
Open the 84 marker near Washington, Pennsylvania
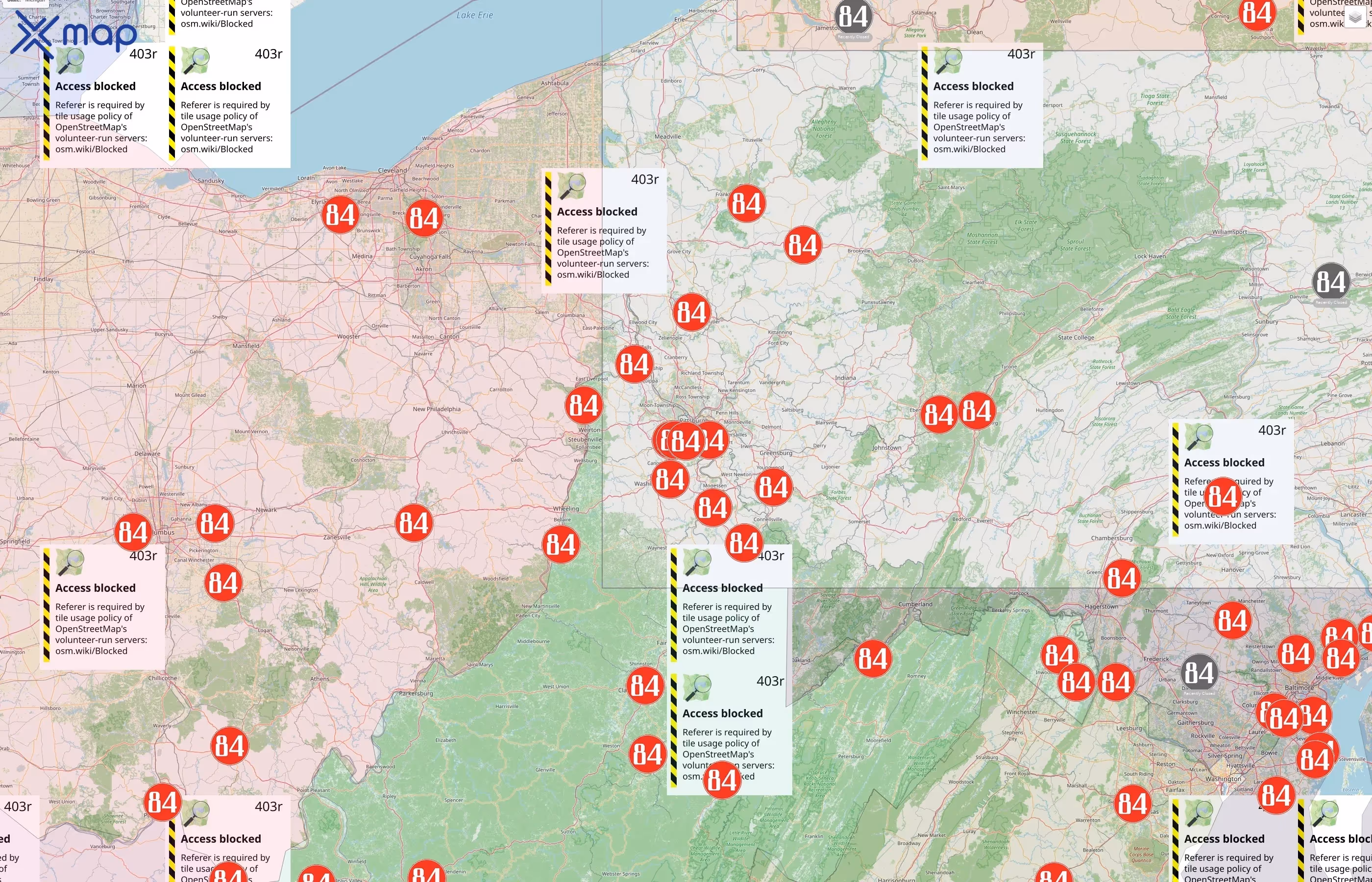click(670, 479)
